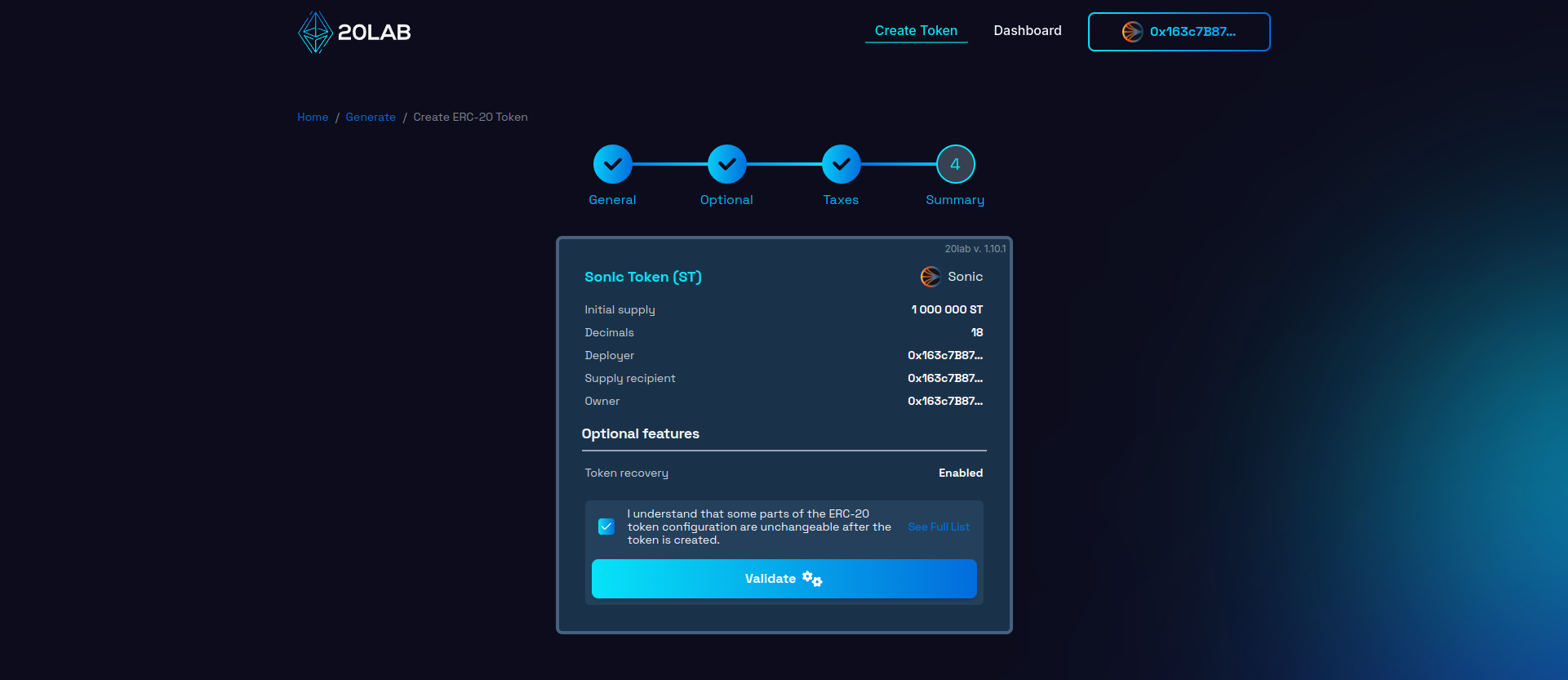The height and width of the screenshot is (680, 1568).
Task: Click the Sonic network name in card
Action: (x=965, y=277)
